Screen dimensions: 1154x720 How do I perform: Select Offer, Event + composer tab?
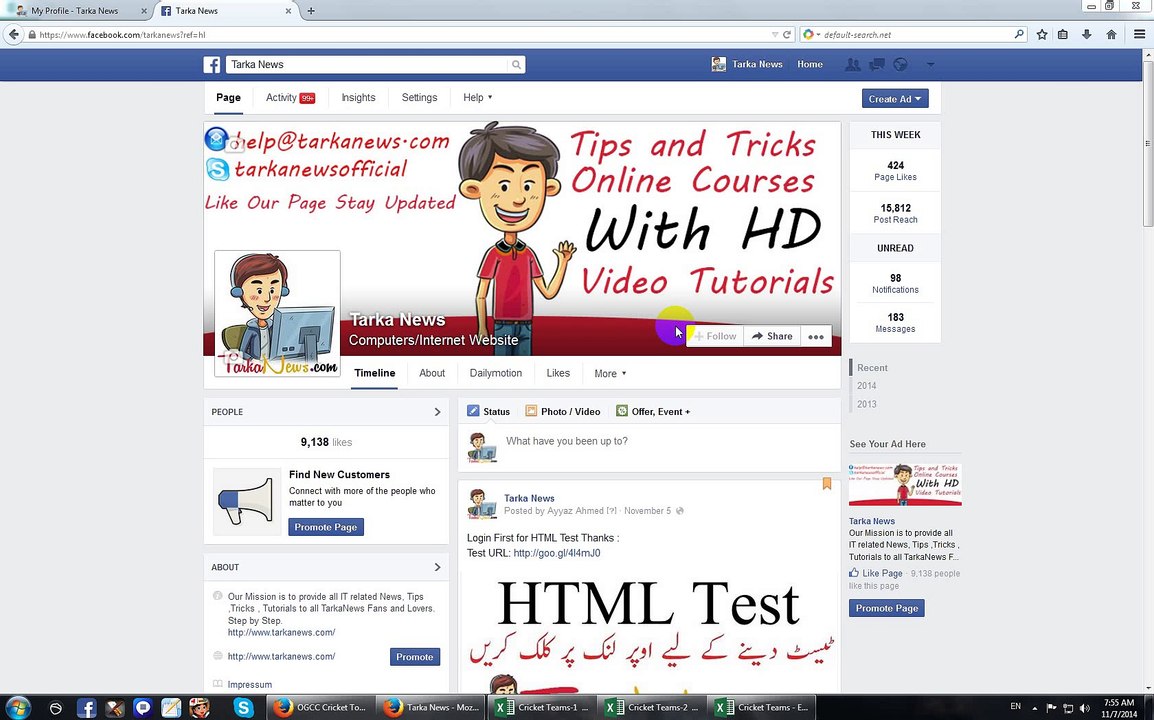click(653, 412)
